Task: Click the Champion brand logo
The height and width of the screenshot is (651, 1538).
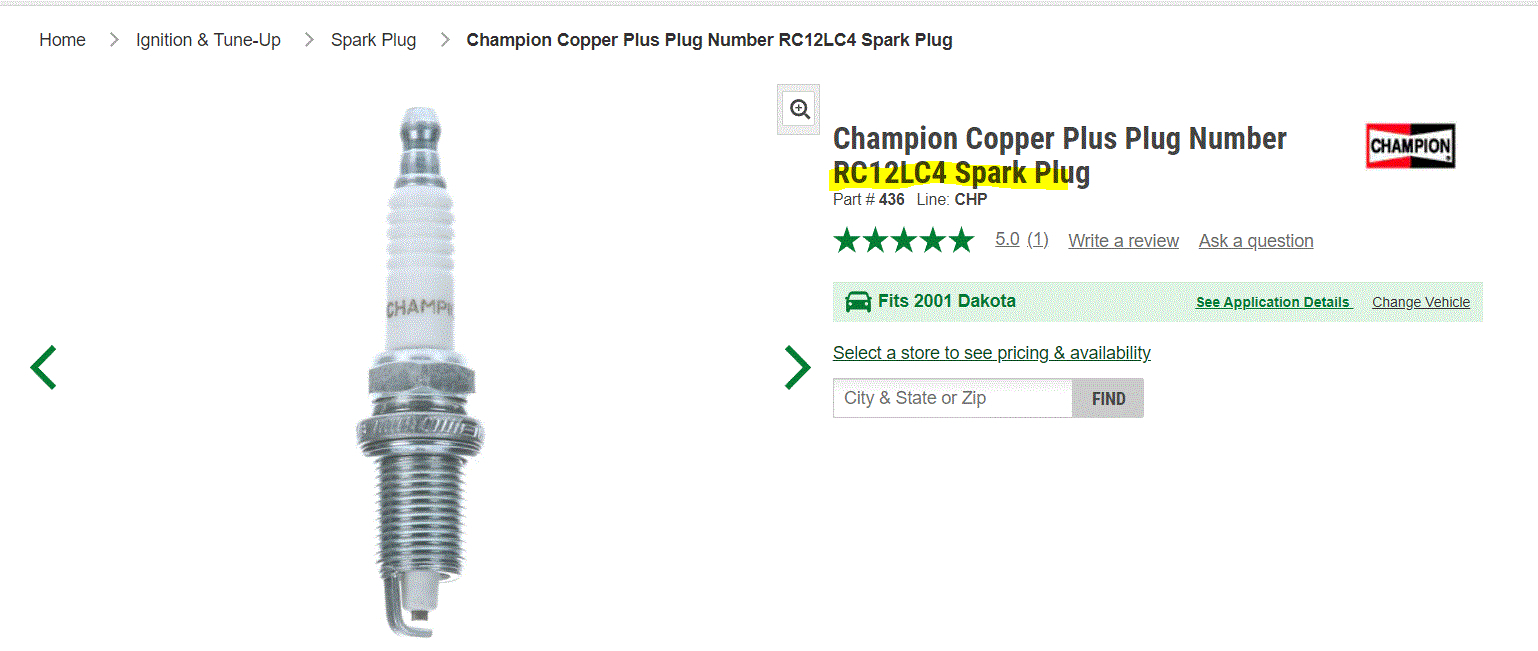Action: click(x=1410, y=146)
